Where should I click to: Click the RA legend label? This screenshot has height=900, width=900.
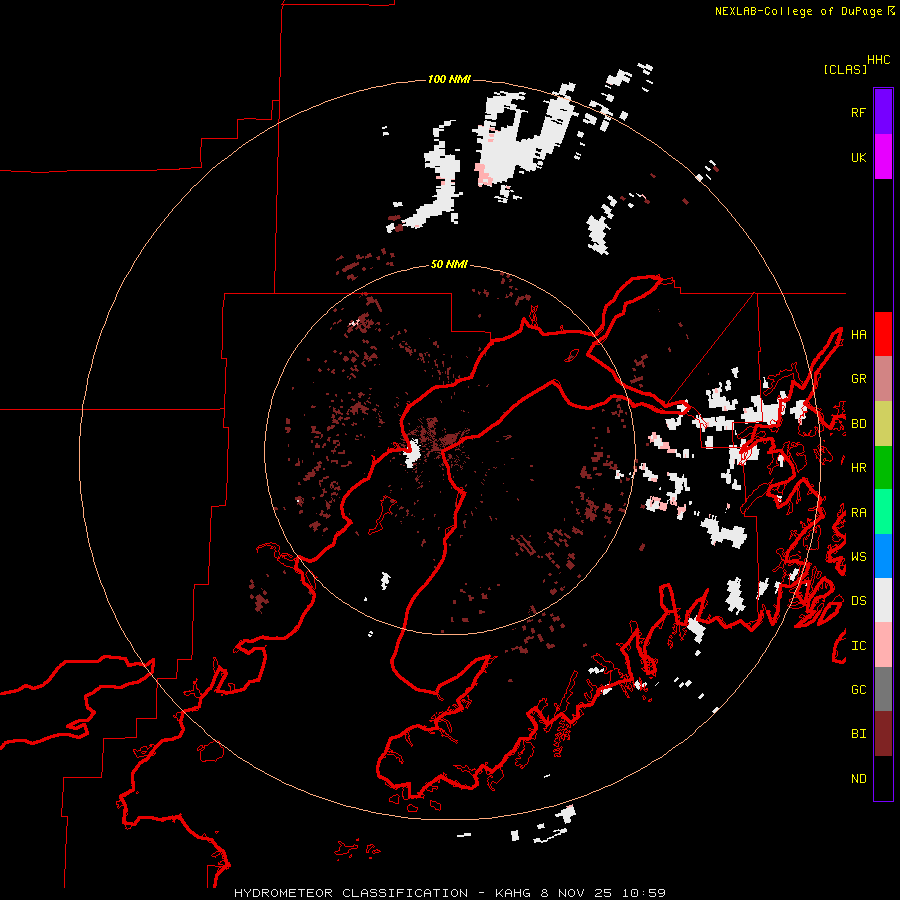pyautogui.click(x=858, y=513)
